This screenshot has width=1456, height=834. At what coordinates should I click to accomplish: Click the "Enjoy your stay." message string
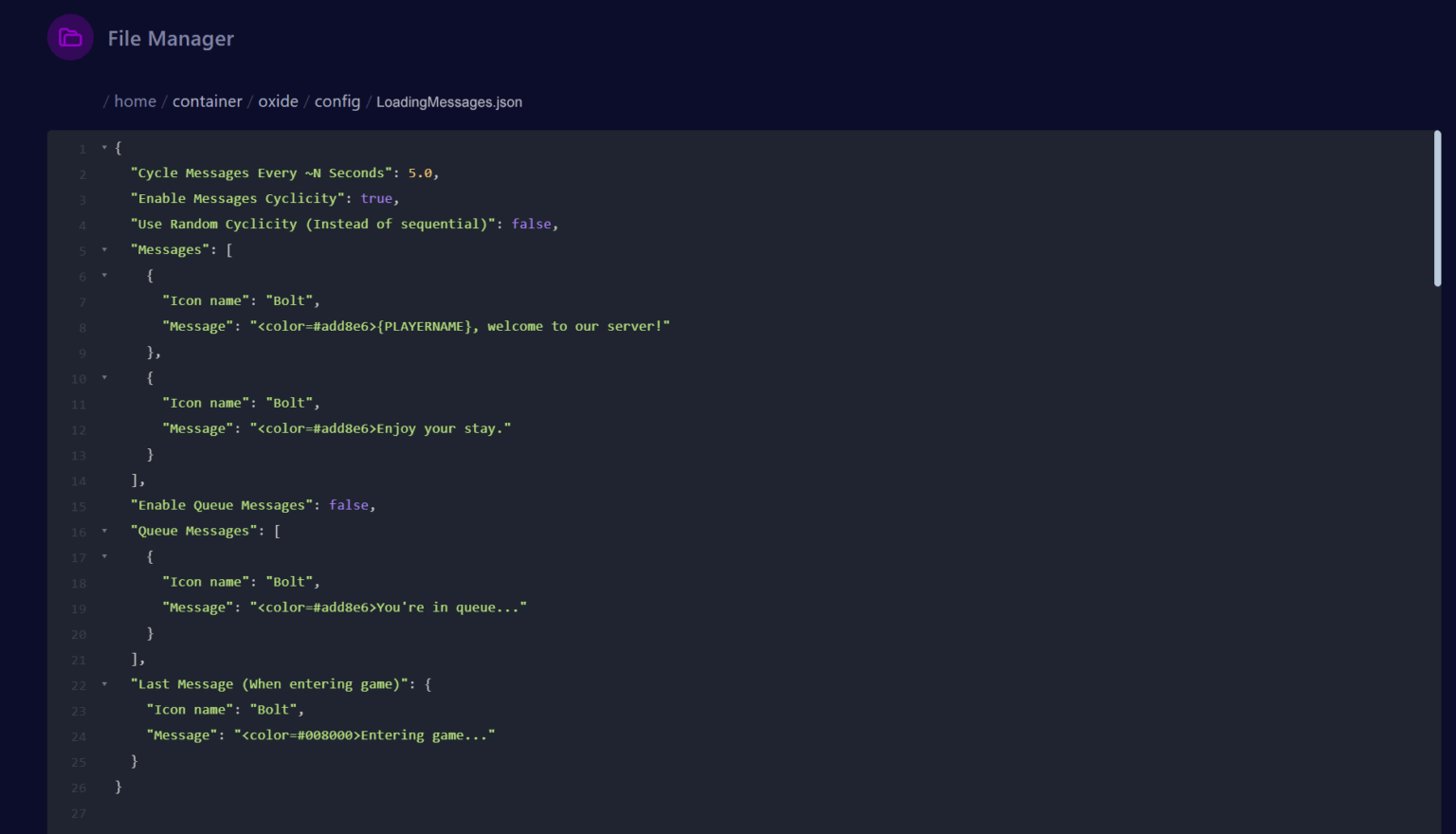point(380,429)
